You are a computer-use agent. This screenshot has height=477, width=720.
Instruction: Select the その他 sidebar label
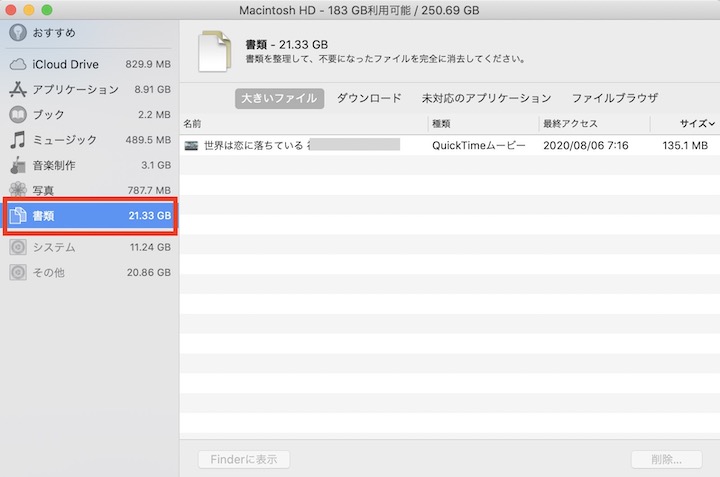point(48,272)
